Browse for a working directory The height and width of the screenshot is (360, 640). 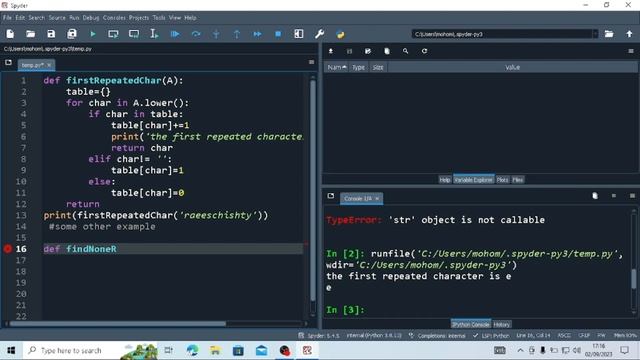point(609,34)
